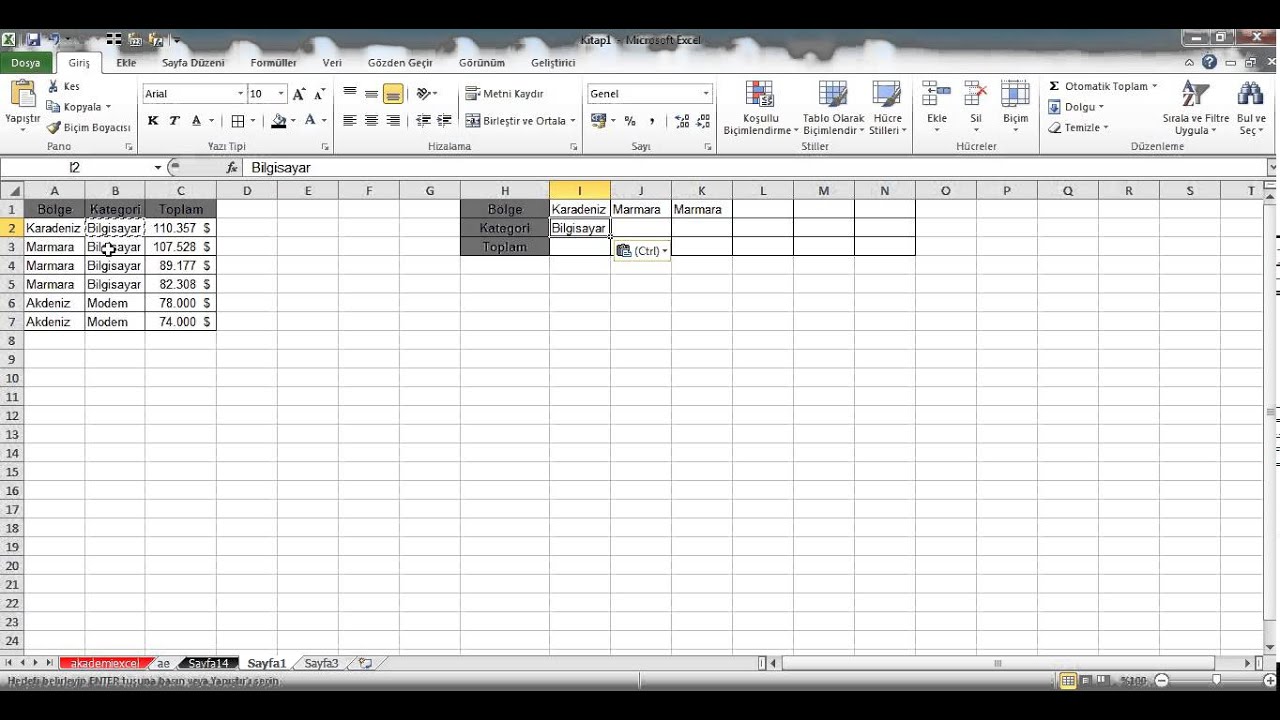
Task: Expand the Kopyala dropdown arrow
Action: point(108,107)
